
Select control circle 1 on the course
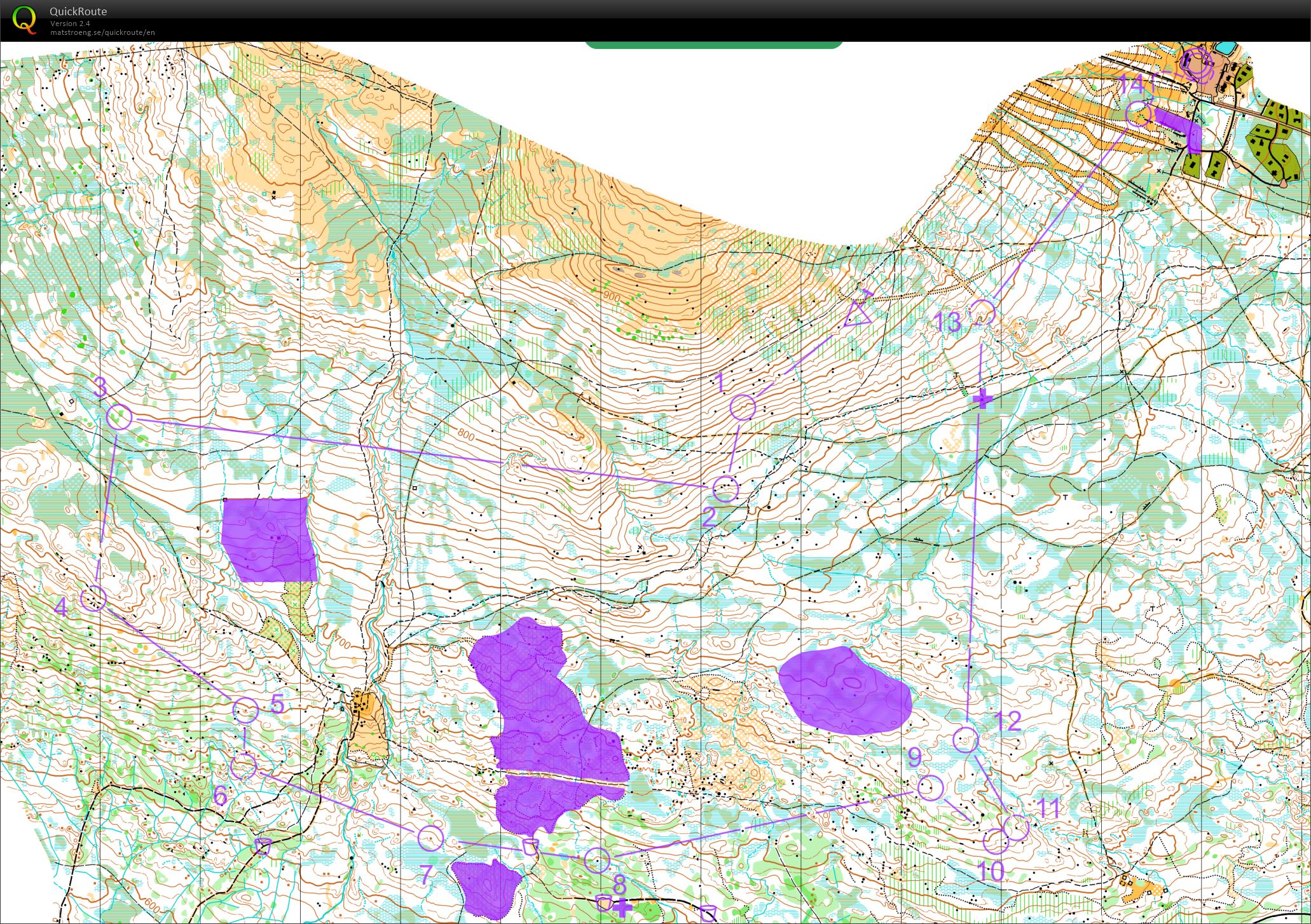(743, 407)
